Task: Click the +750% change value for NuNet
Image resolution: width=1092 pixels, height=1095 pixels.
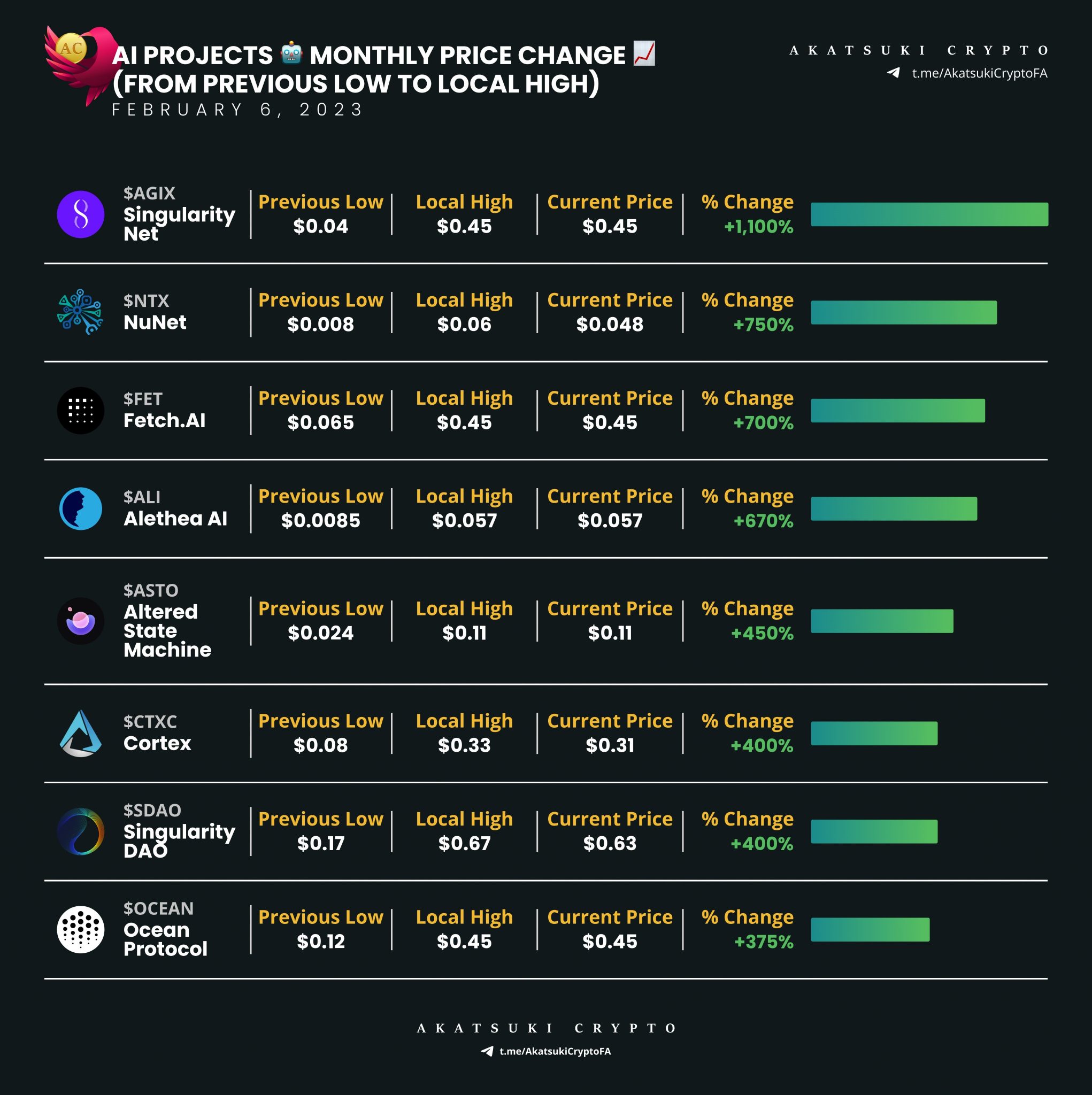Action: [x=763, y=324]
